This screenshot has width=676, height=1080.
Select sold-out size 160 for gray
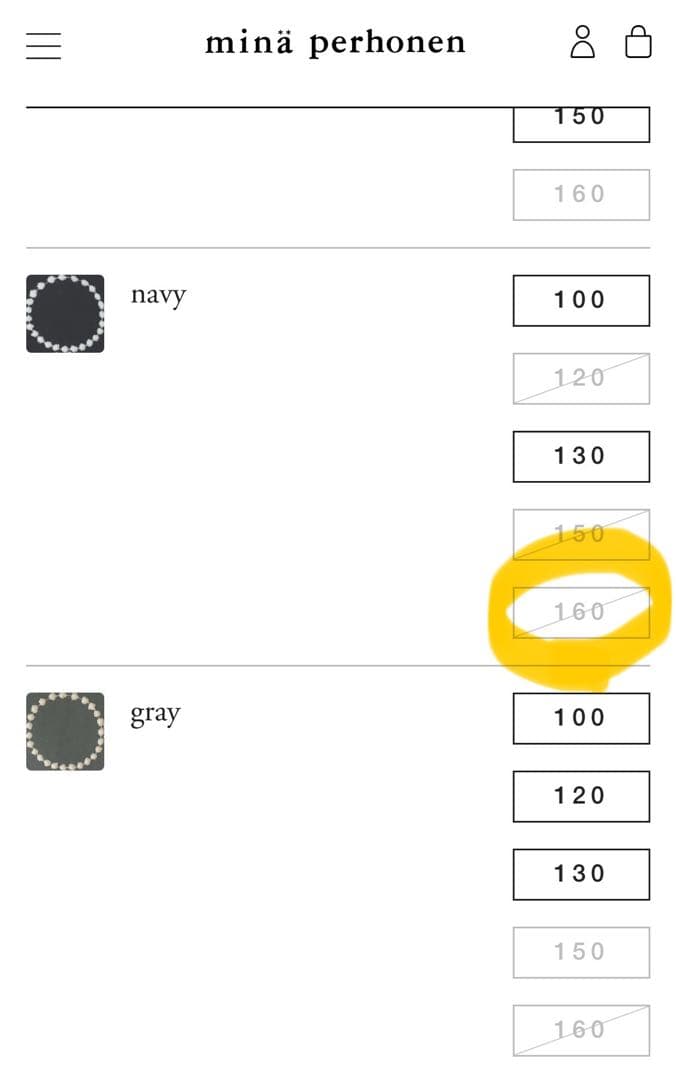[x=581, y=1030]
